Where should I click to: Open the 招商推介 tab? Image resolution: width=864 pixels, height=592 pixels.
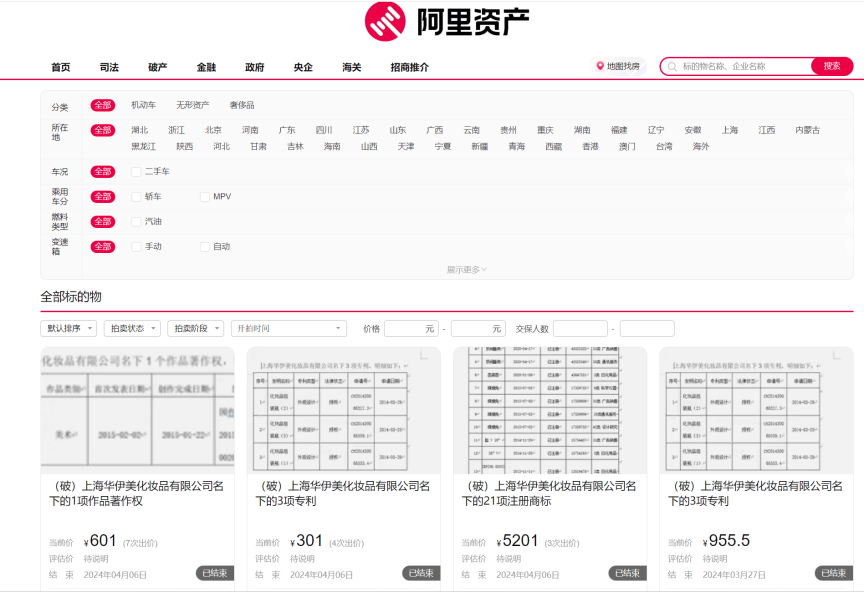click(x=409, y=67)
